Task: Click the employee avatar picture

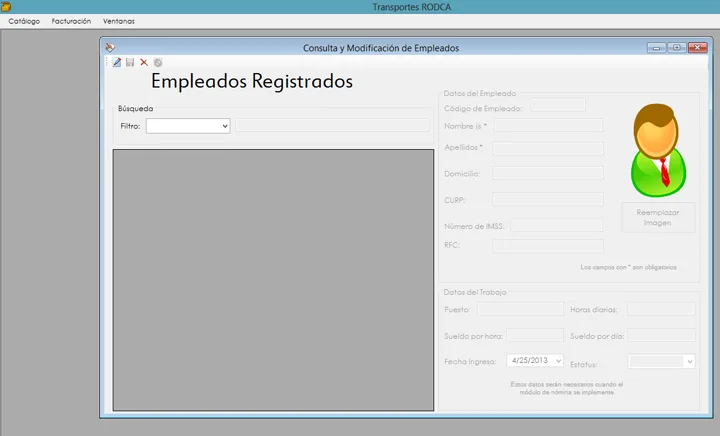Action: click(x=658, y=151)
